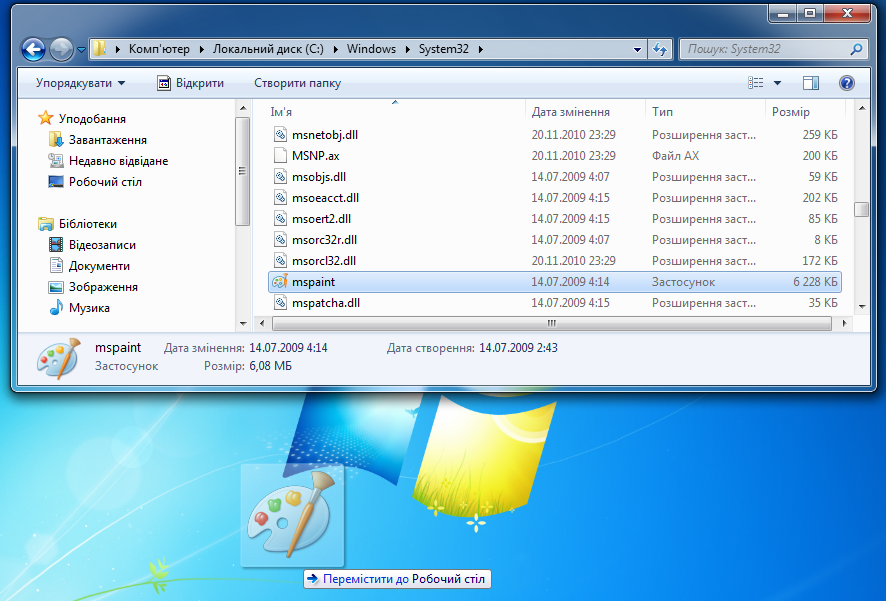The width and height of the screenshot is (886, 601).
Task: Click the Застосунок type cell for mspaint
Action: click(683, 282)
